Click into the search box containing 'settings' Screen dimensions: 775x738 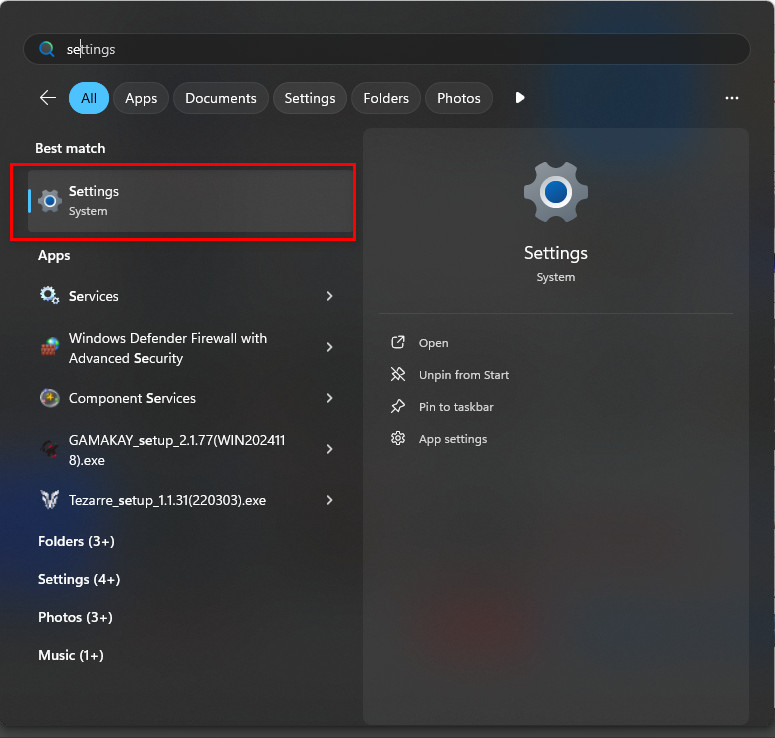387,49
